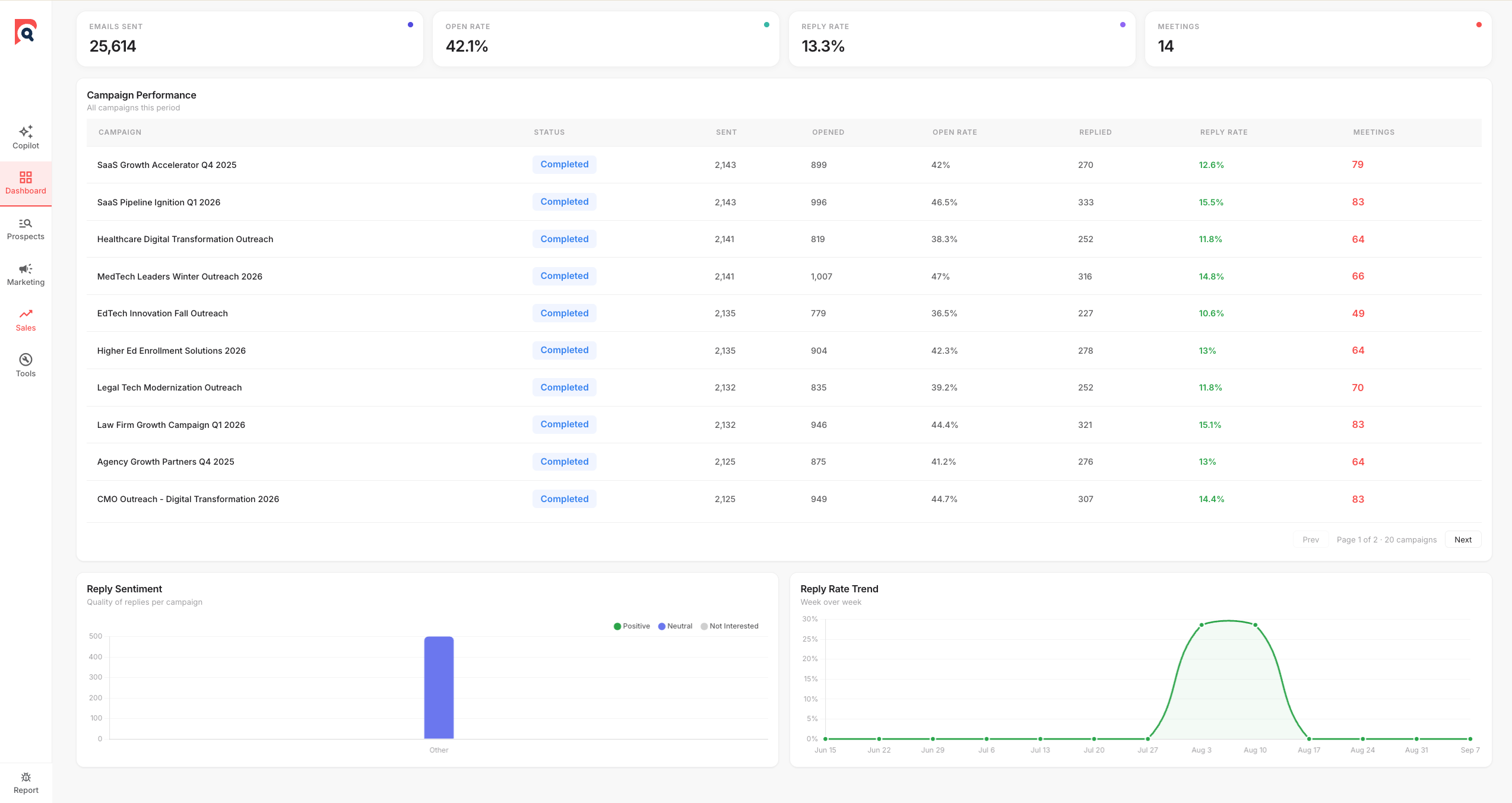
Task: Click the 15.5% reply rate value
Action: click(1211, 202)
